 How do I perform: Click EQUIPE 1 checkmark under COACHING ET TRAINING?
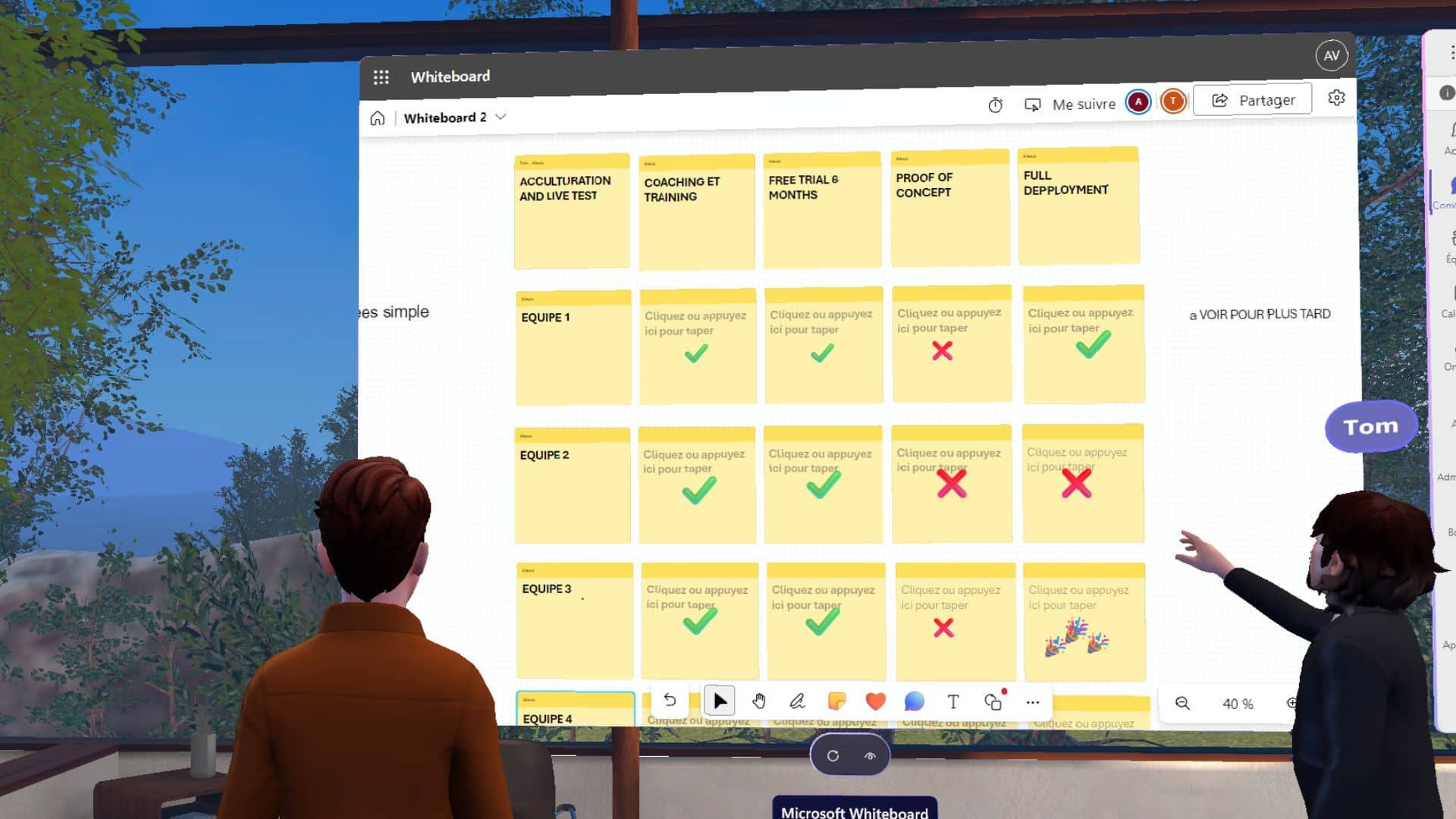pyautogui.click(x=695, y=353)
